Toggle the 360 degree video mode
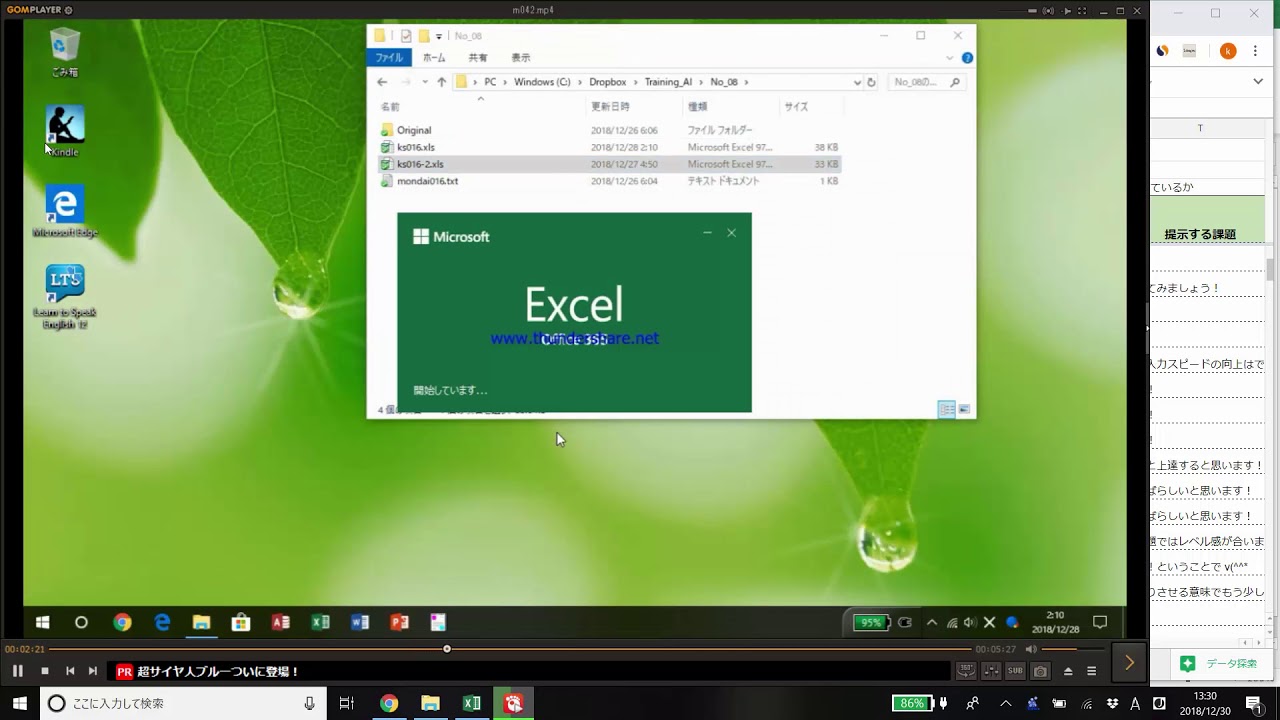Screen dimensions: 1280x720 tap(966, 671)
